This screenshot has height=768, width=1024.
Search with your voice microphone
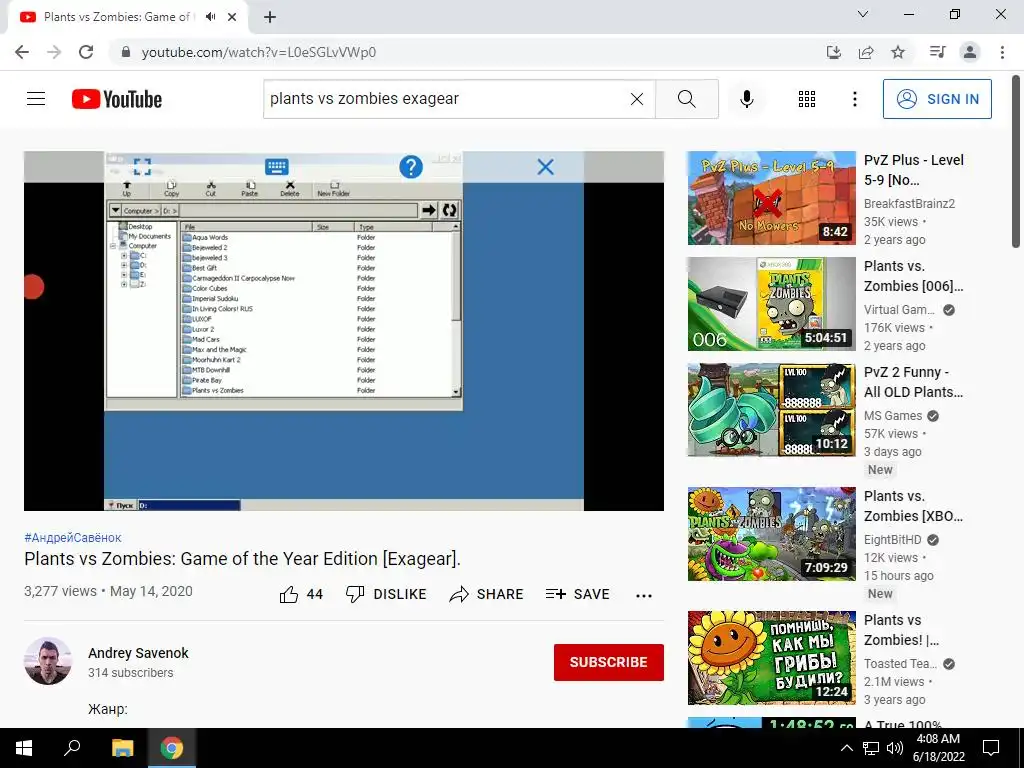pos(747,99)
